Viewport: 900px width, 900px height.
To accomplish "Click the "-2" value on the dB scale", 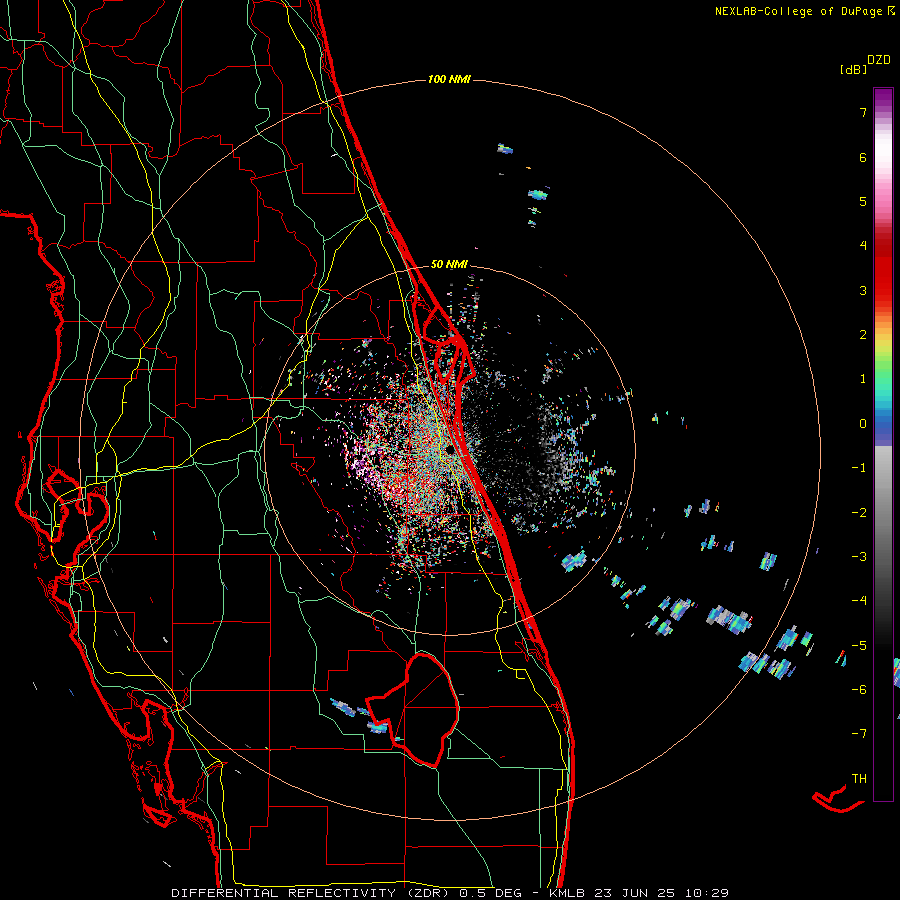I will (859, 512).
